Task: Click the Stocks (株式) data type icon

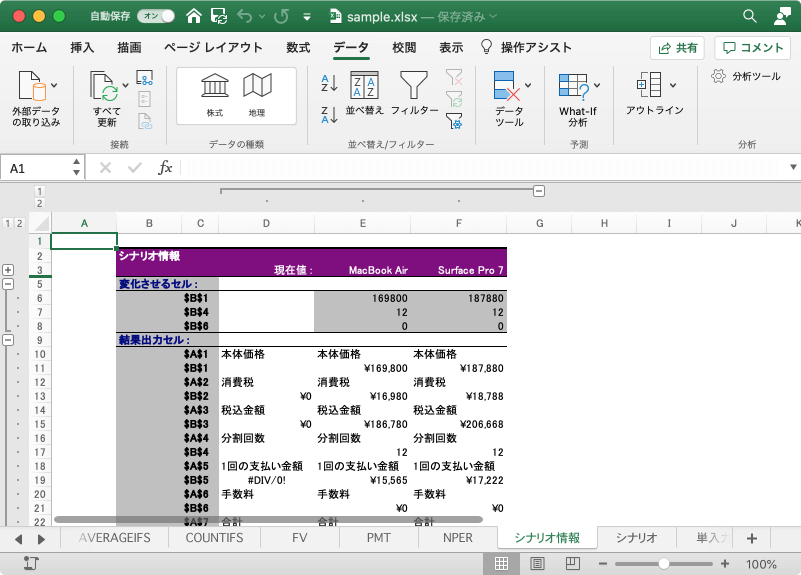Action: point(214,88)
